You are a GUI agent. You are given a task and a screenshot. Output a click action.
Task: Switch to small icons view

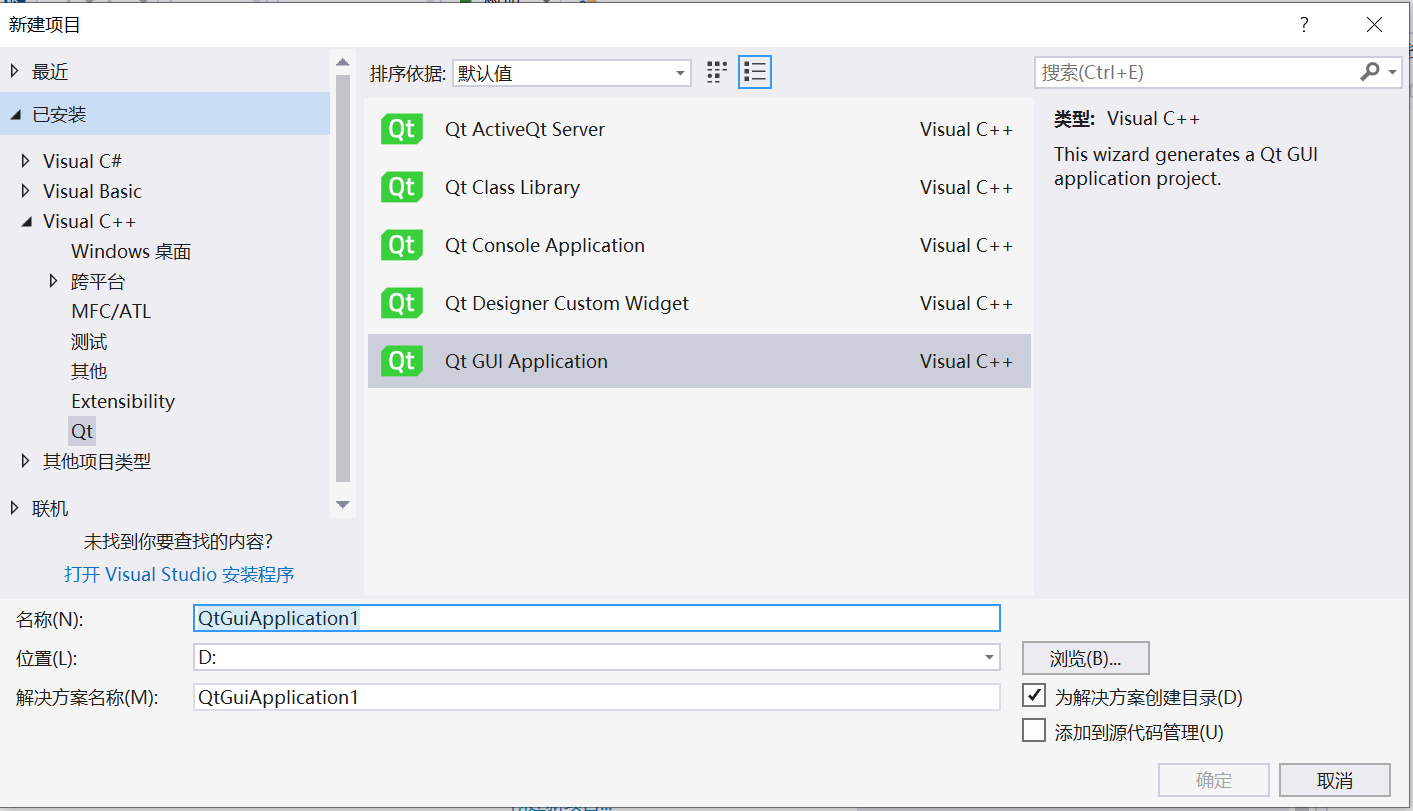click(716, 71)
